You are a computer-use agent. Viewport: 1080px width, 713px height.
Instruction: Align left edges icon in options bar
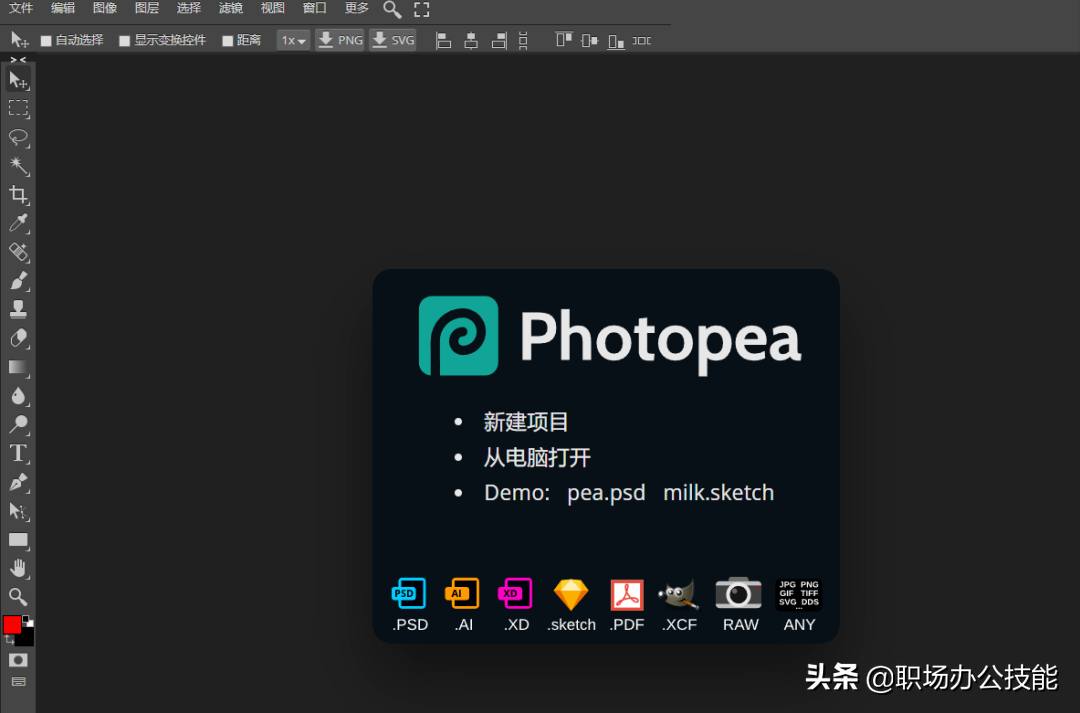tap(444, 41)
